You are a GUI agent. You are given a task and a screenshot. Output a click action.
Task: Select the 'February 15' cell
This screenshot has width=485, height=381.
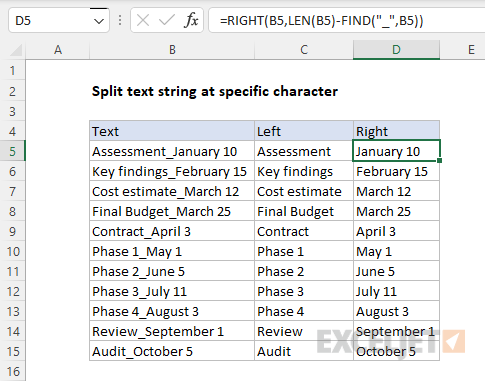(x=396, y=171)
